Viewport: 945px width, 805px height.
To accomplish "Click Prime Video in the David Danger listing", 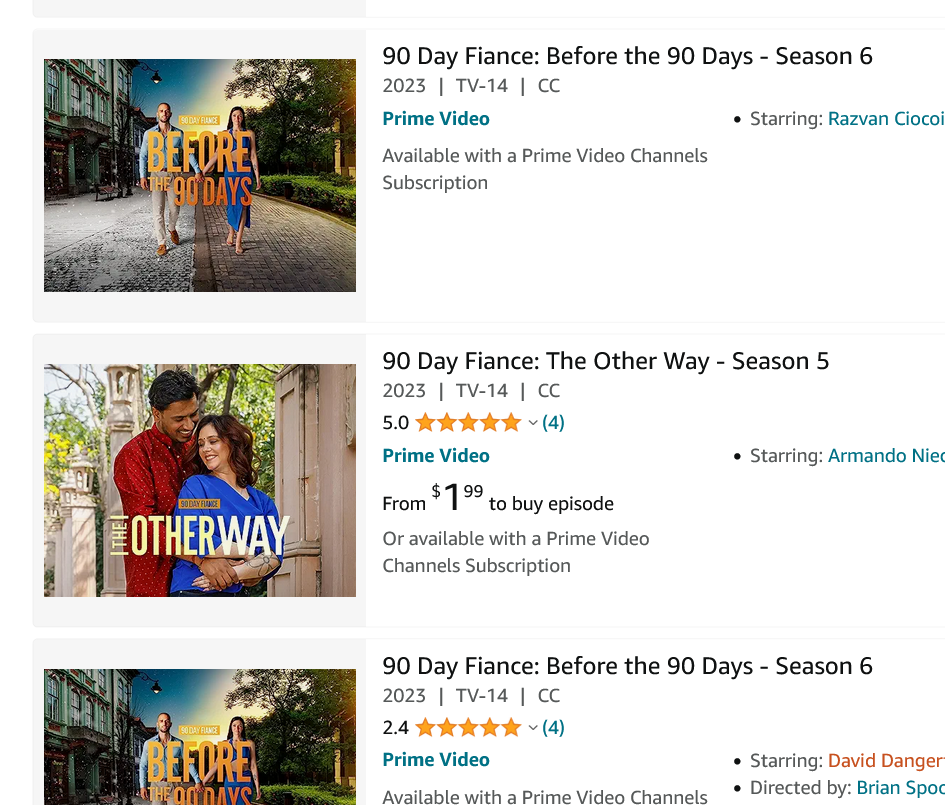I will coord(436,760).
